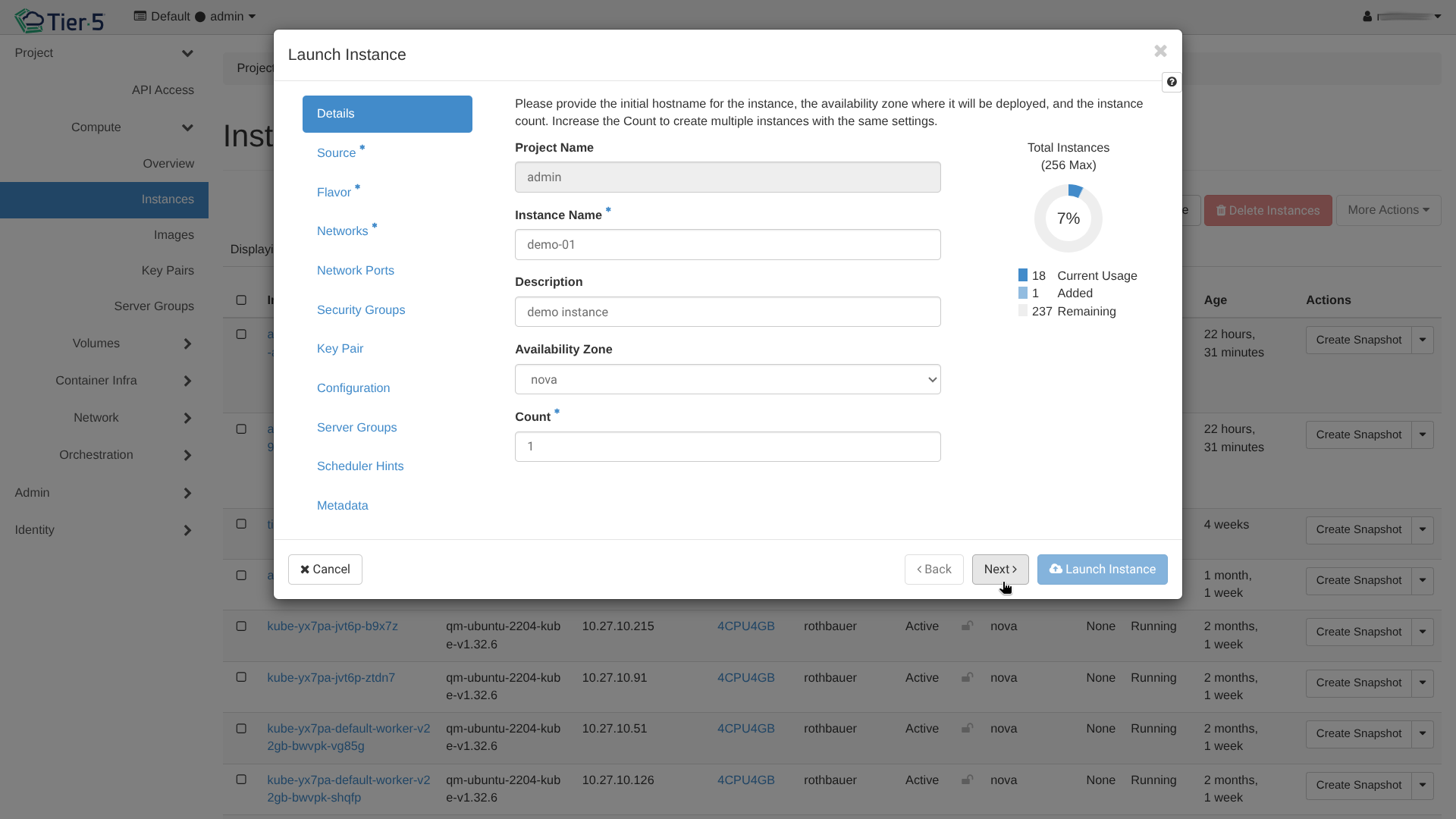Click the user account icon
This screenshot has width=1456, height=819.
(x=1367, y=16)
